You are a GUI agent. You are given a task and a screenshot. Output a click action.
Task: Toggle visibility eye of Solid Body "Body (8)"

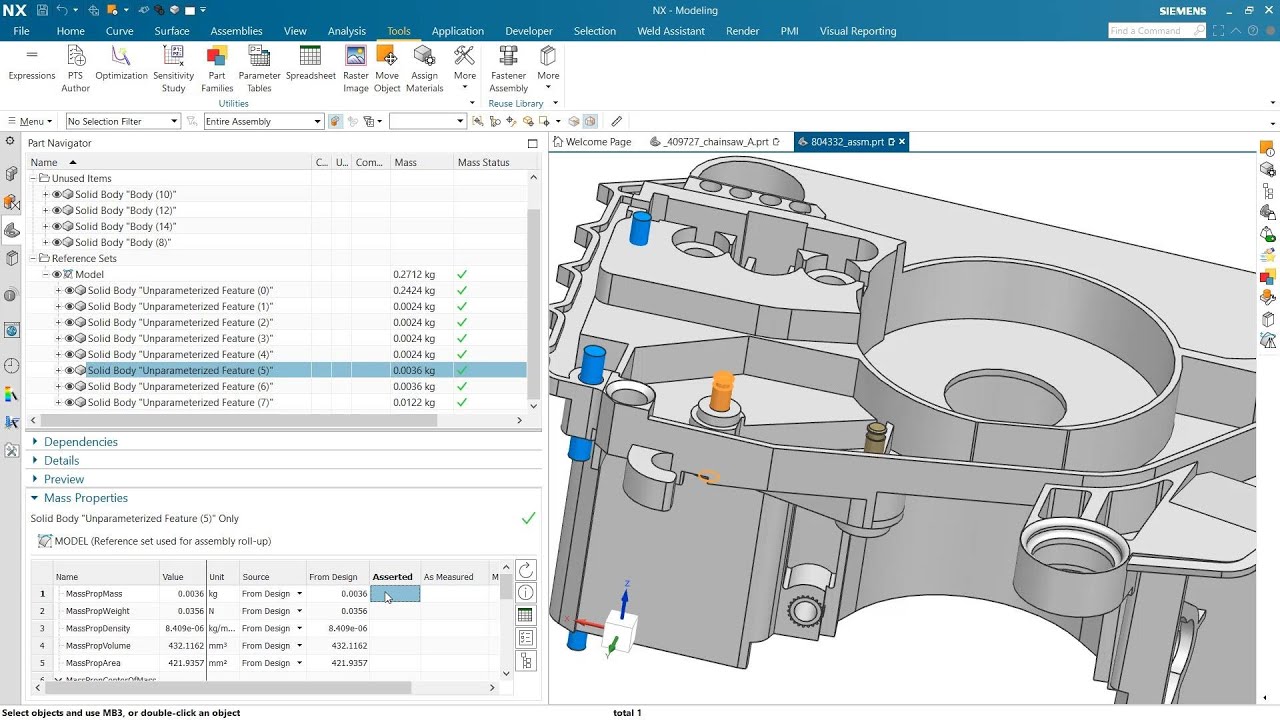click(x=57, y=243)
